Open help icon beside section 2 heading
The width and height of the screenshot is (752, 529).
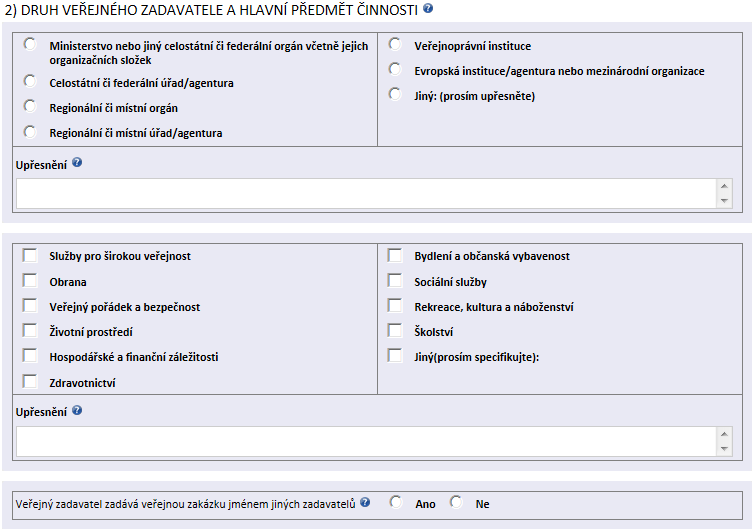428,8
